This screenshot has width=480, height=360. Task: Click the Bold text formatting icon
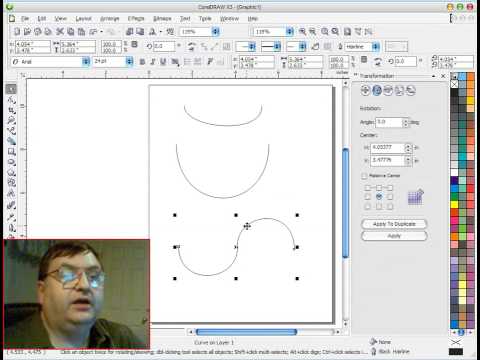(142, 62)
